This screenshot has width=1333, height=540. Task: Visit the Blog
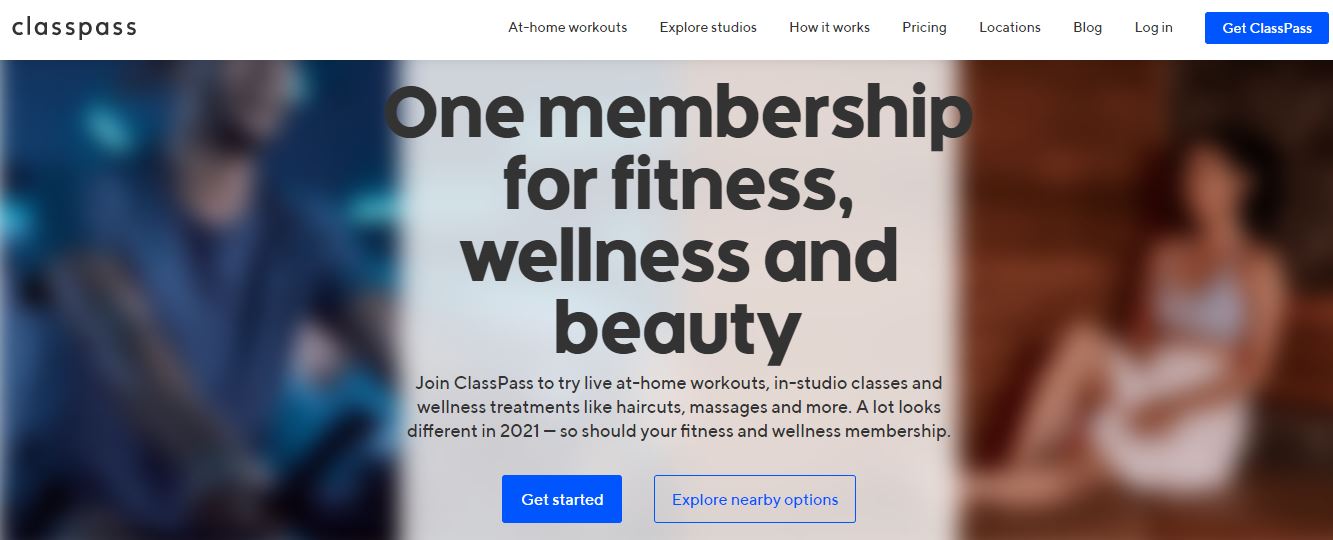click(x=1087, y=28)
